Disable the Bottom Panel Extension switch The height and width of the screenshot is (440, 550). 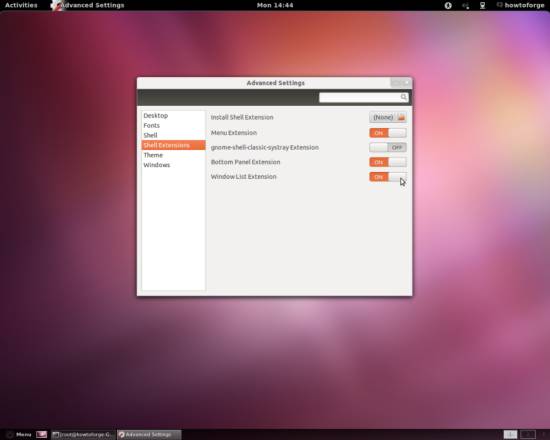pyautogui.click(x=388, y=162)
